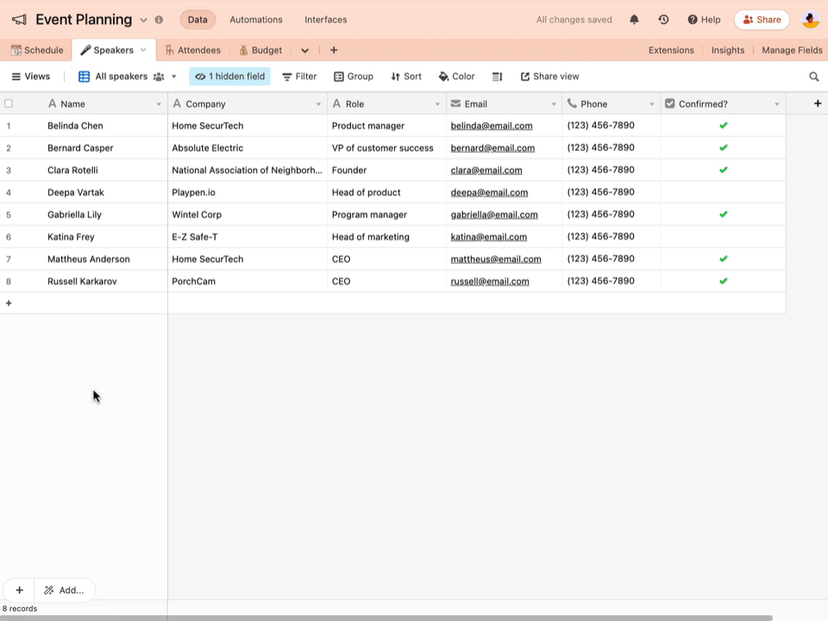Open the hidden tables chevron next to Budget
Viewport: 828px width, 621px height.
tap(304, 49)
